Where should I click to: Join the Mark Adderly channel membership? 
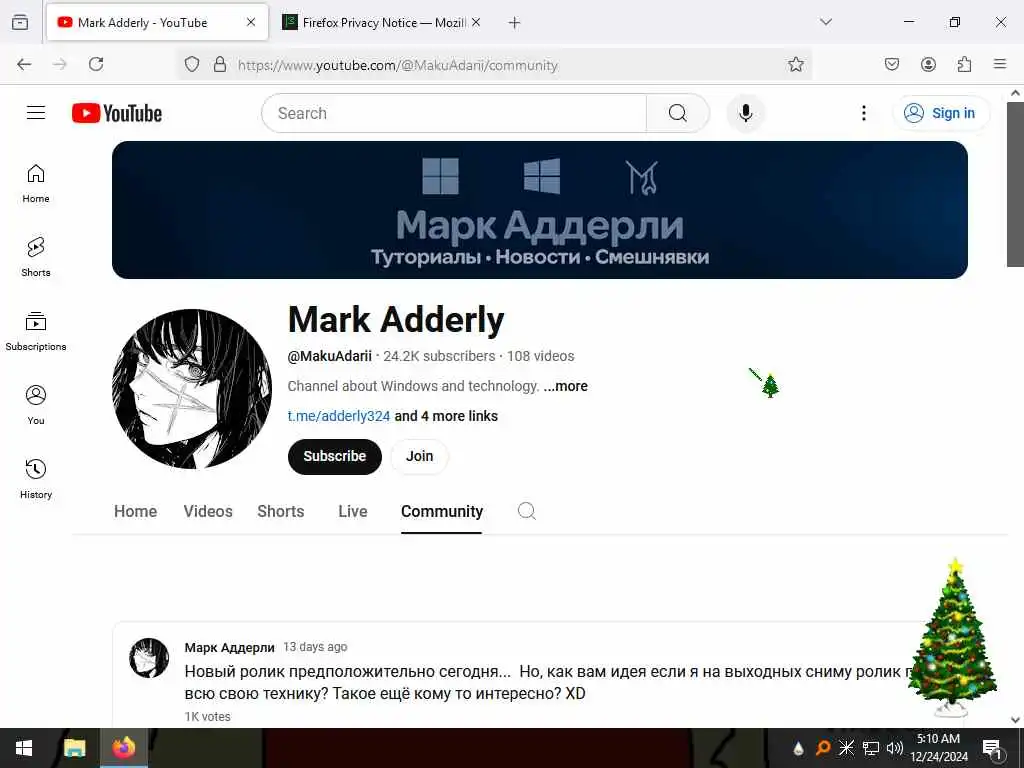coord(419,456)
